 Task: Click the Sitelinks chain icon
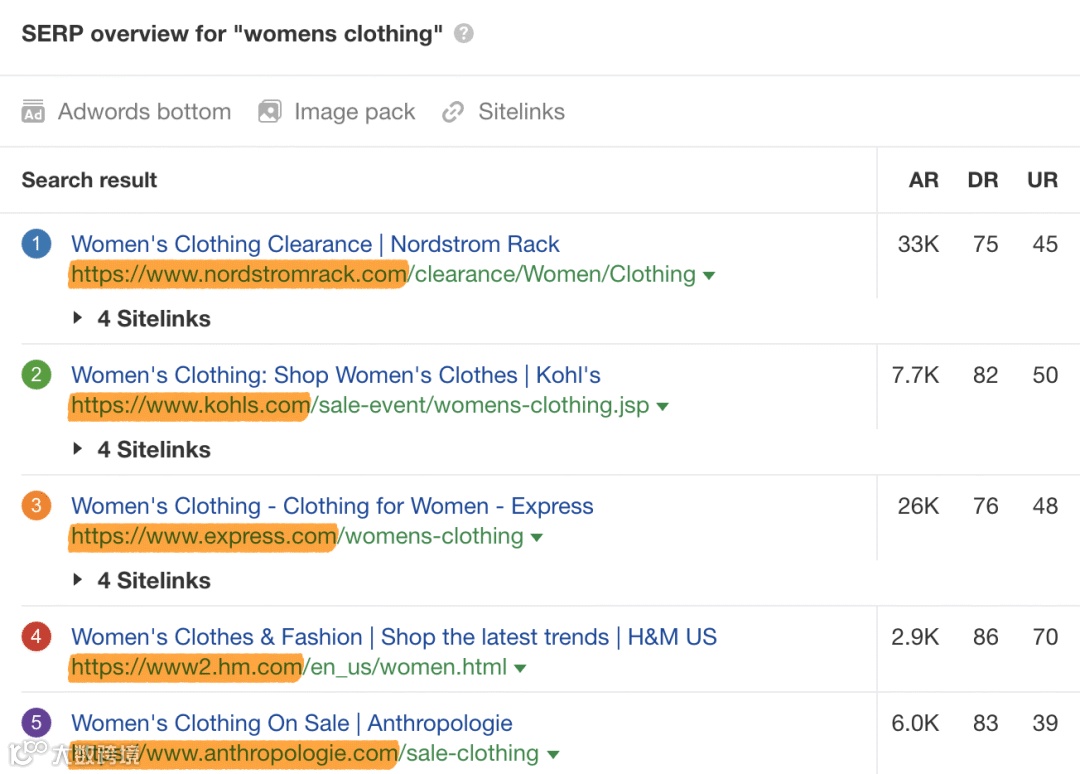[x=453, y=112]
